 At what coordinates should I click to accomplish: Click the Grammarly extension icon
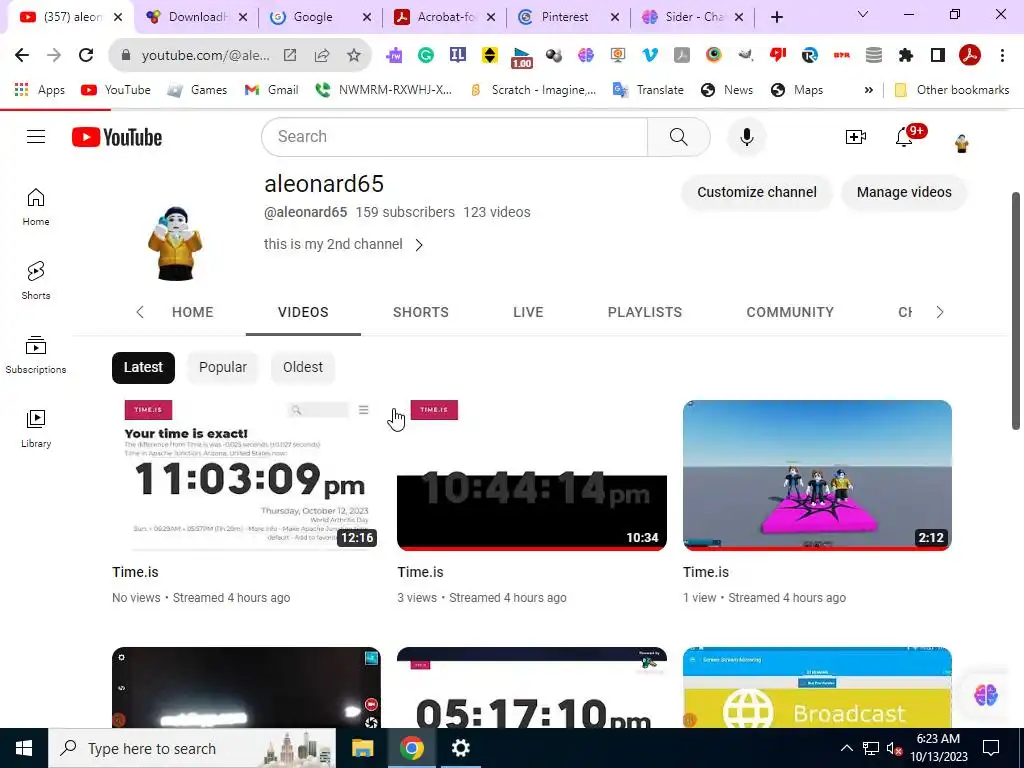(426, 56)
